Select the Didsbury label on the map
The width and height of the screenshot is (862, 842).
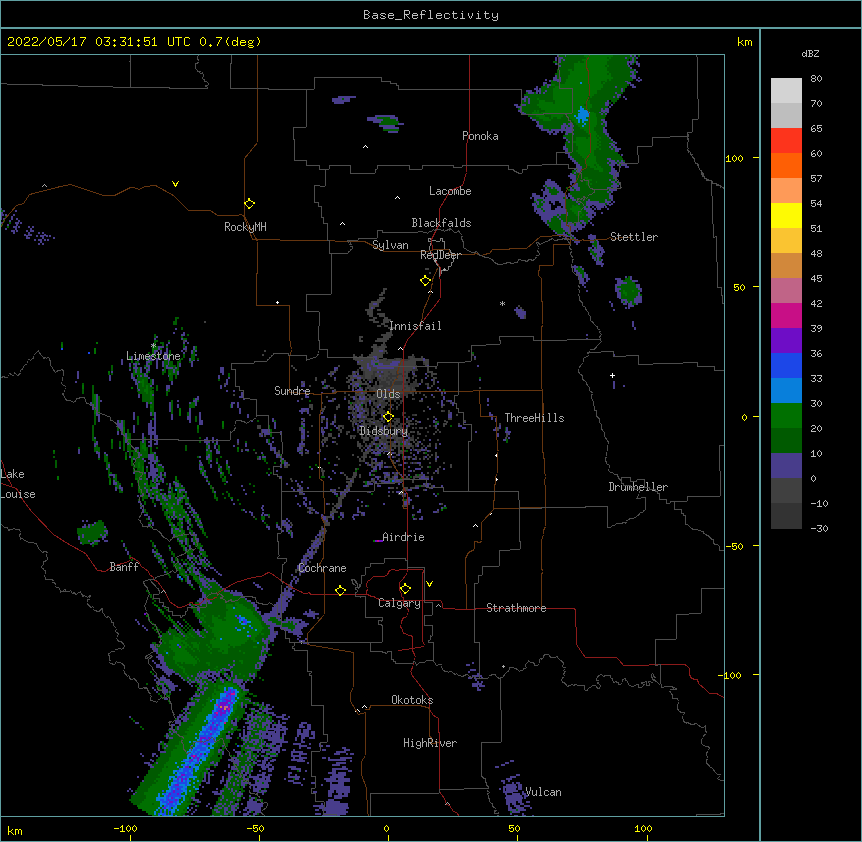[384, 431]
